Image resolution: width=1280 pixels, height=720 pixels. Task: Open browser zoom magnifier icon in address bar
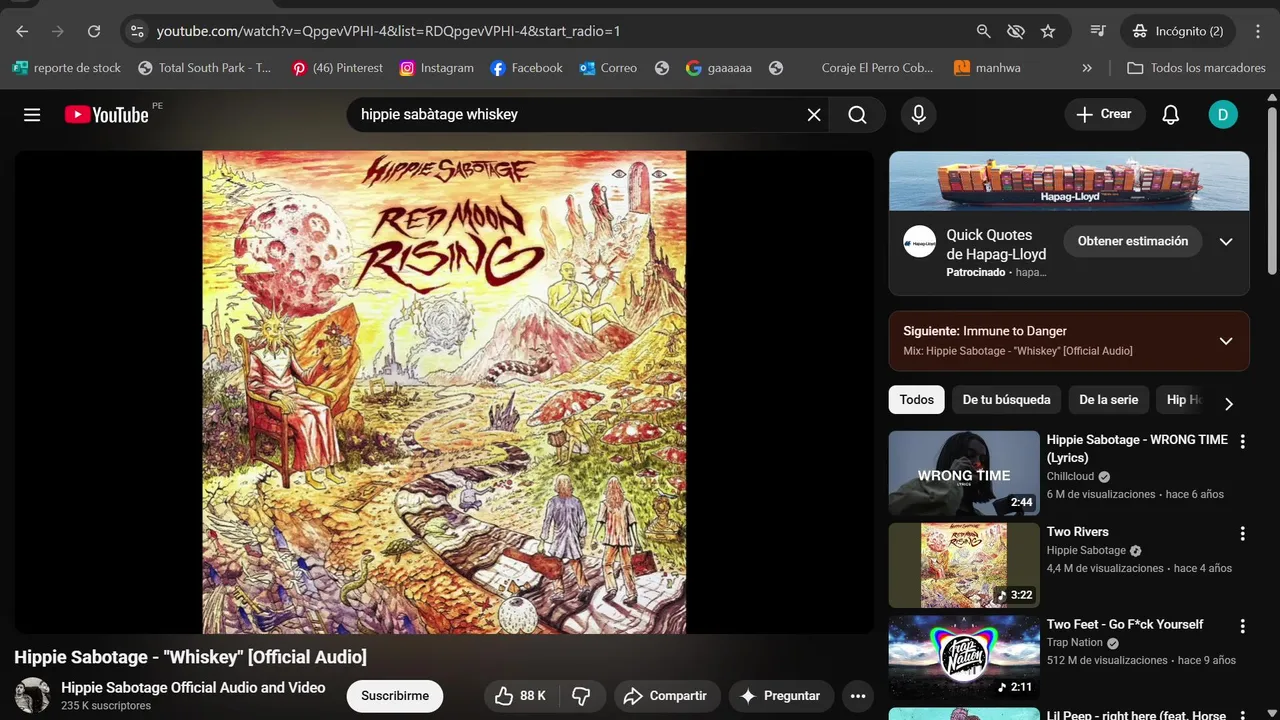click(x=984, y=31)
